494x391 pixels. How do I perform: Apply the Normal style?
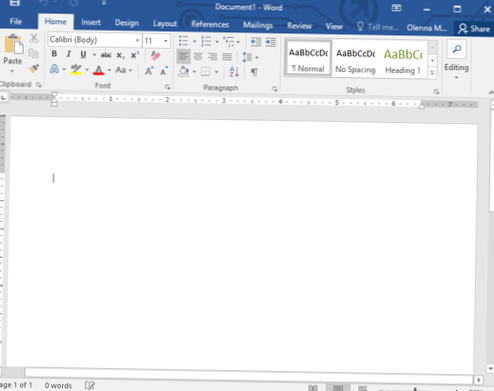pos(308,59)
